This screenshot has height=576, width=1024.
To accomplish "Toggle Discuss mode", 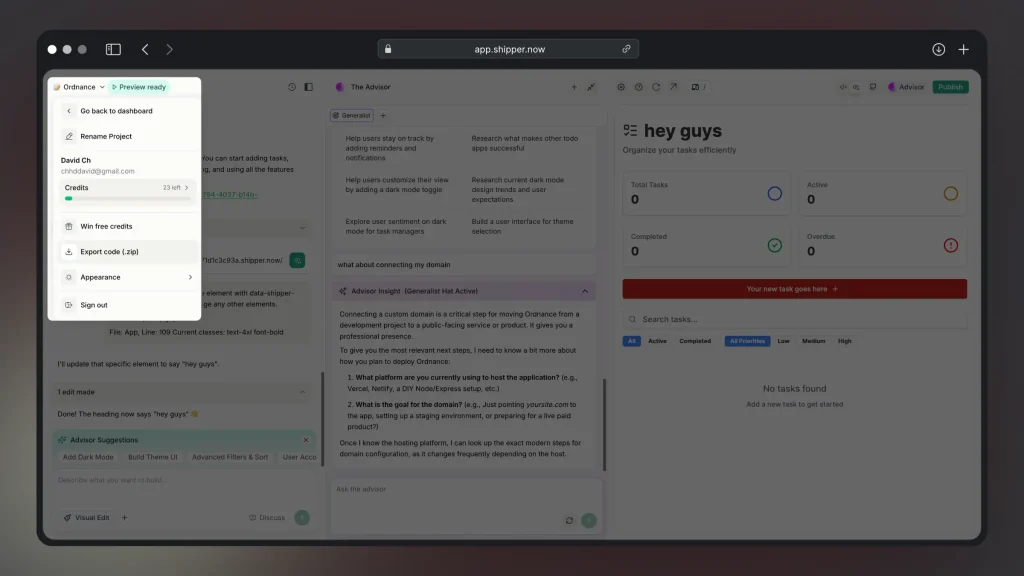I will coord(267,518).
